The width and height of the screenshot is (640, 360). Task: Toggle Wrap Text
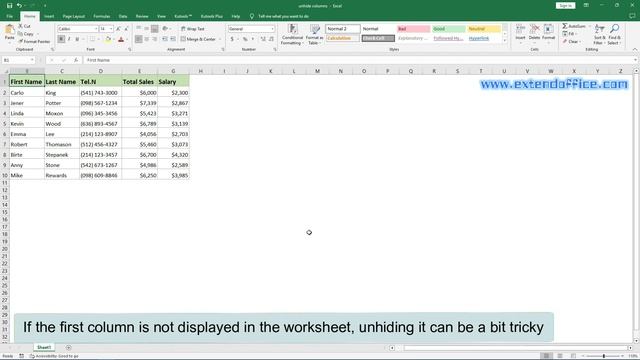point(192,29)
